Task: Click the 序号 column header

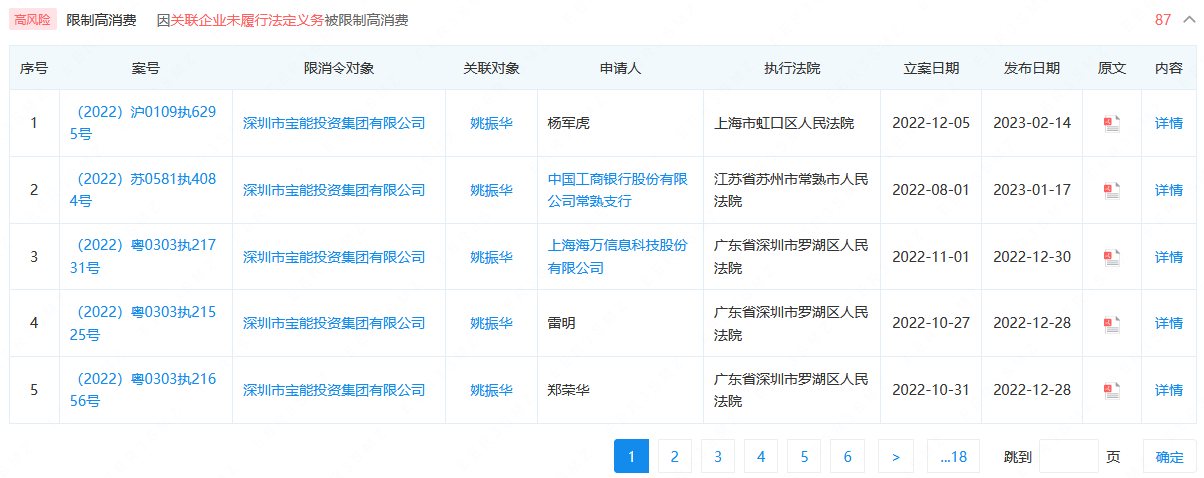Action: coord(34,68)
